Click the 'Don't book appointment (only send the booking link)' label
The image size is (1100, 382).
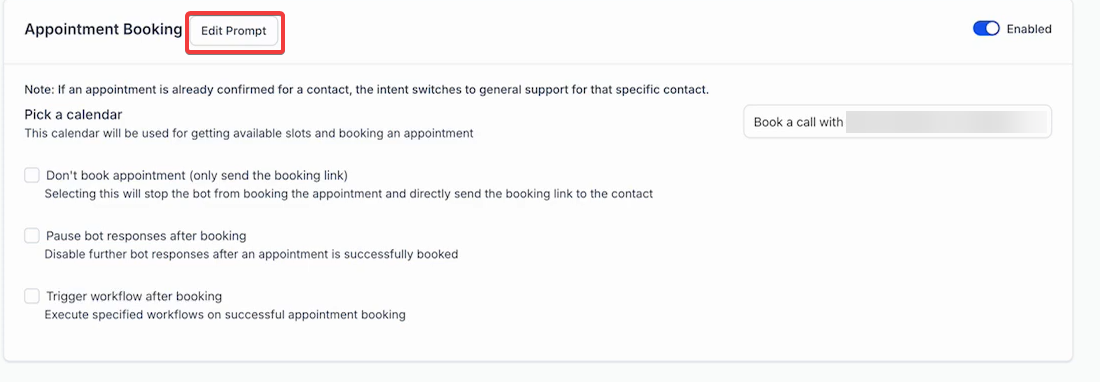(x=197, y=175)
